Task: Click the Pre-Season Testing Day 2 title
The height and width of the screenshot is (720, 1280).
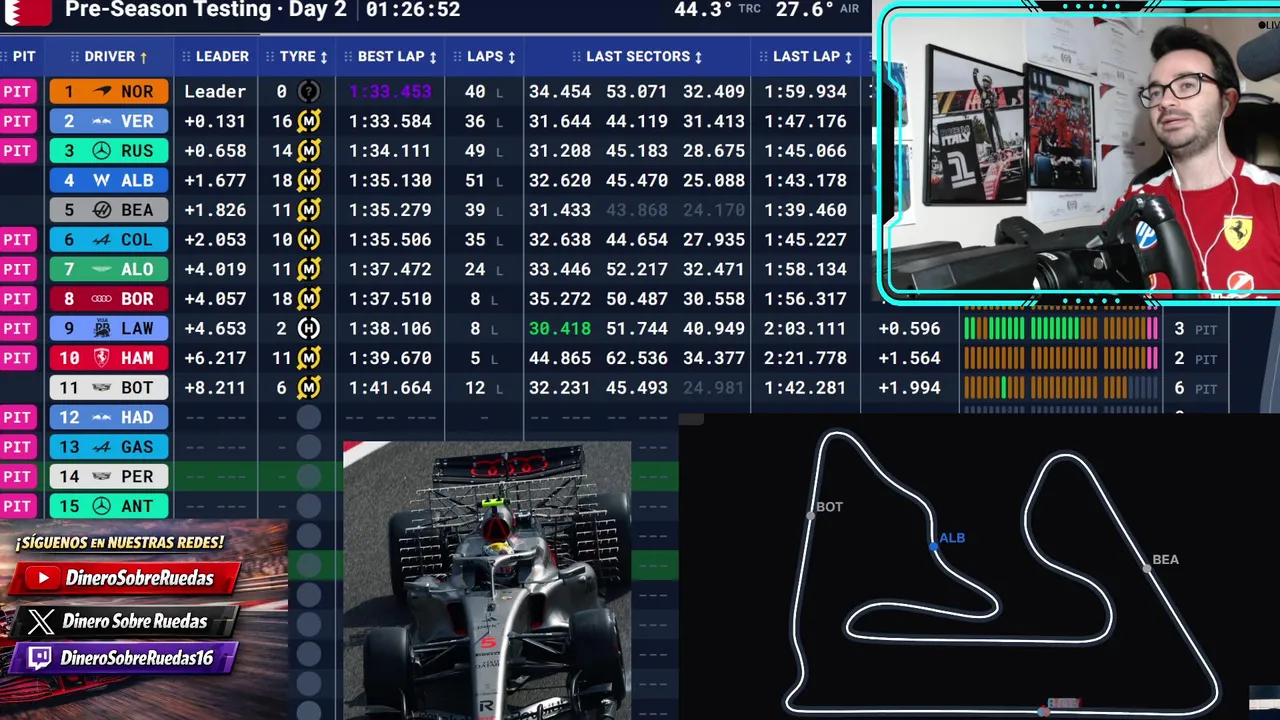Action: (206, 10)
